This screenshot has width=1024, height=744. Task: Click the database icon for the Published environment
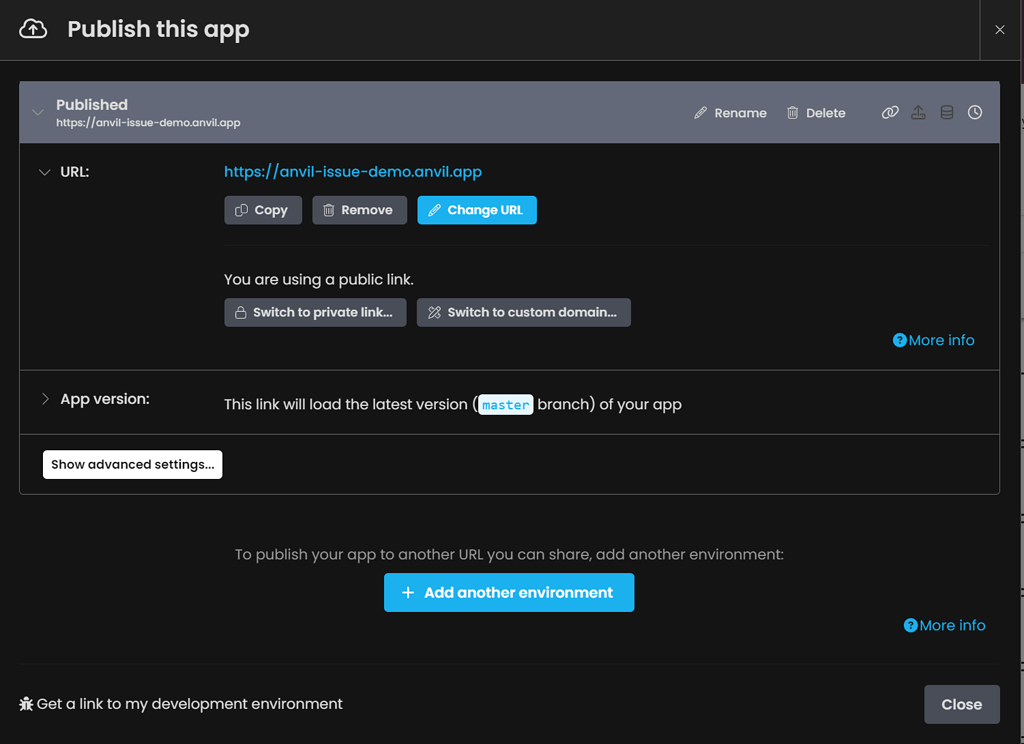pos(947,112)
